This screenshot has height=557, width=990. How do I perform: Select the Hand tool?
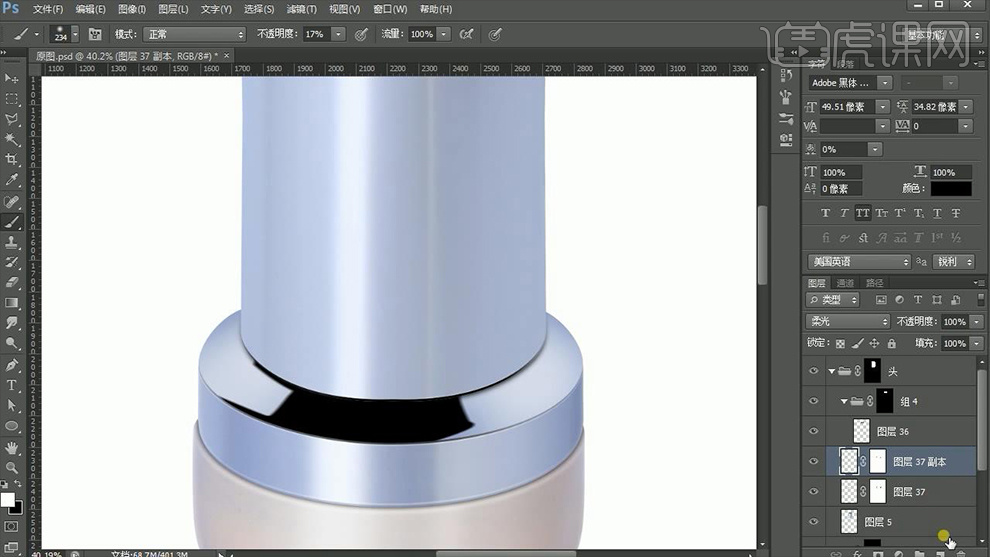[x=12, y=447]
